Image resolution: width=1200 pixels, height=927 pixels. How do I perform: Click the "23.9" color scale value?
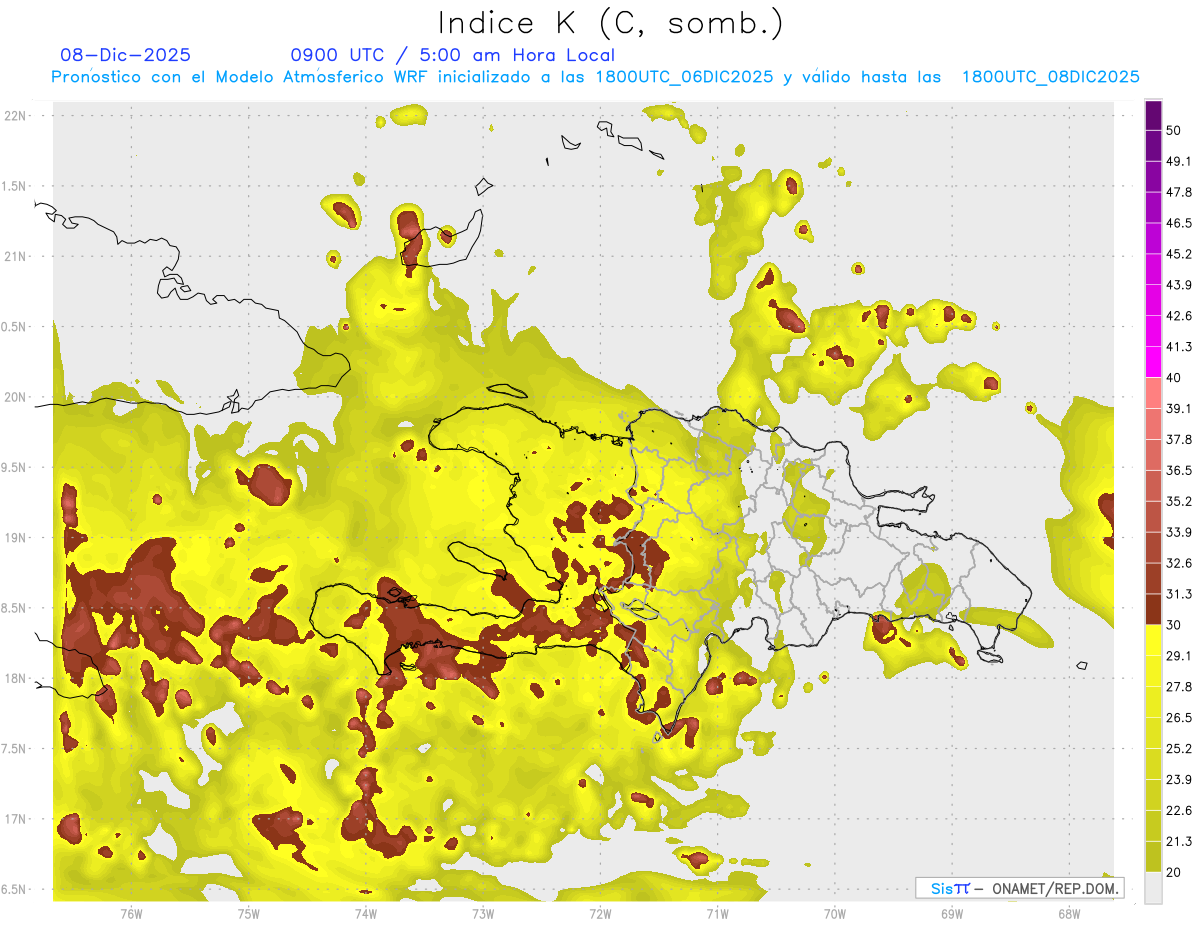pyautogui.click(x=1178, y=780)
